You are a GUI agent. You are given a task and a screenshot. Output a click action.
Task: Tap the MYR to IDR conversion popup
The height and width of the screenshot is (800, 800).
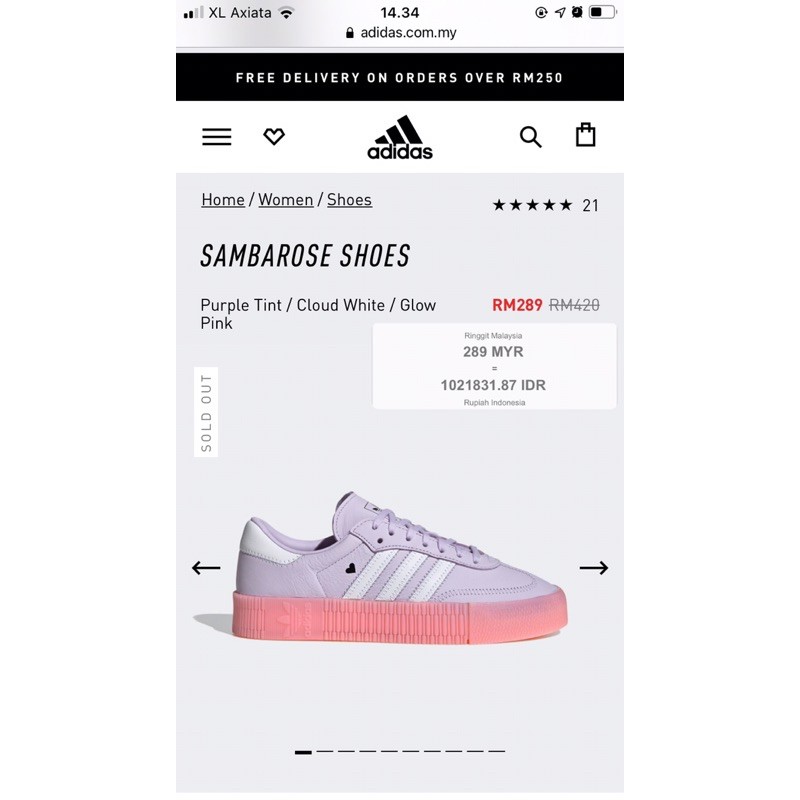coord(494,366)
